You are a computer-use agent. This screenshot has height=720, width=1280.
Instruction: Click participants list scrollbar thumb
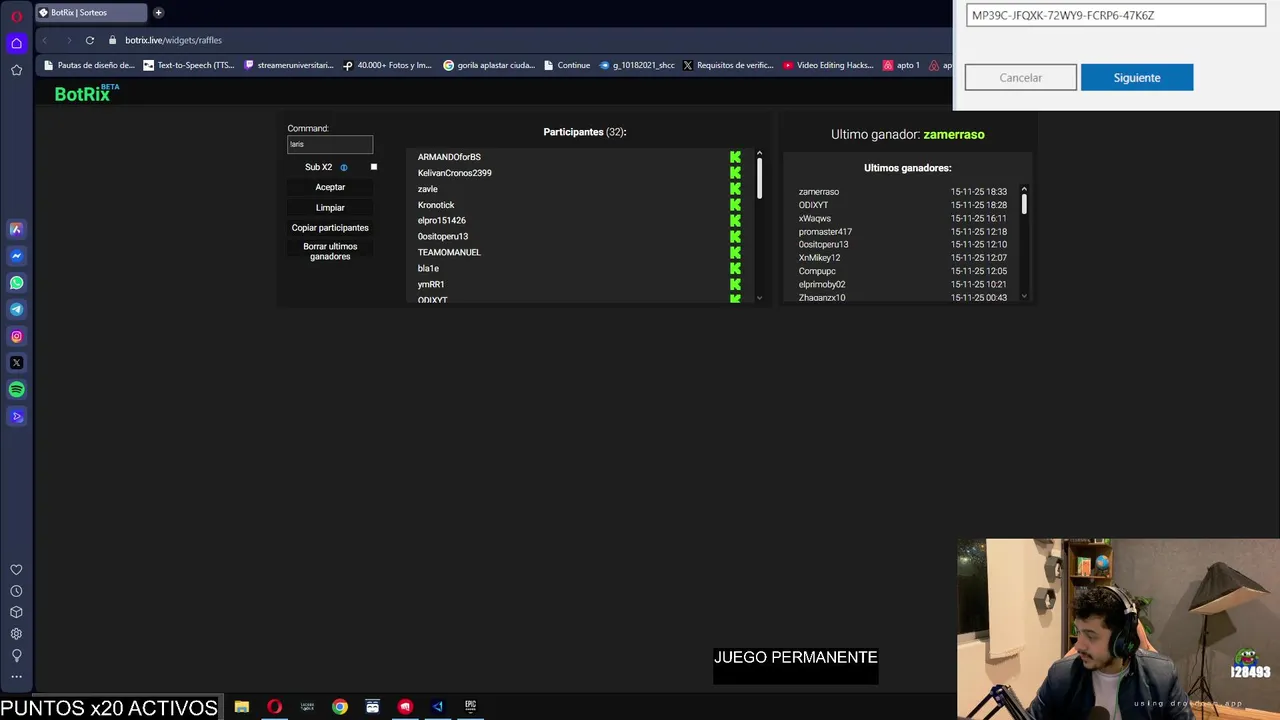tap(759, 177)
